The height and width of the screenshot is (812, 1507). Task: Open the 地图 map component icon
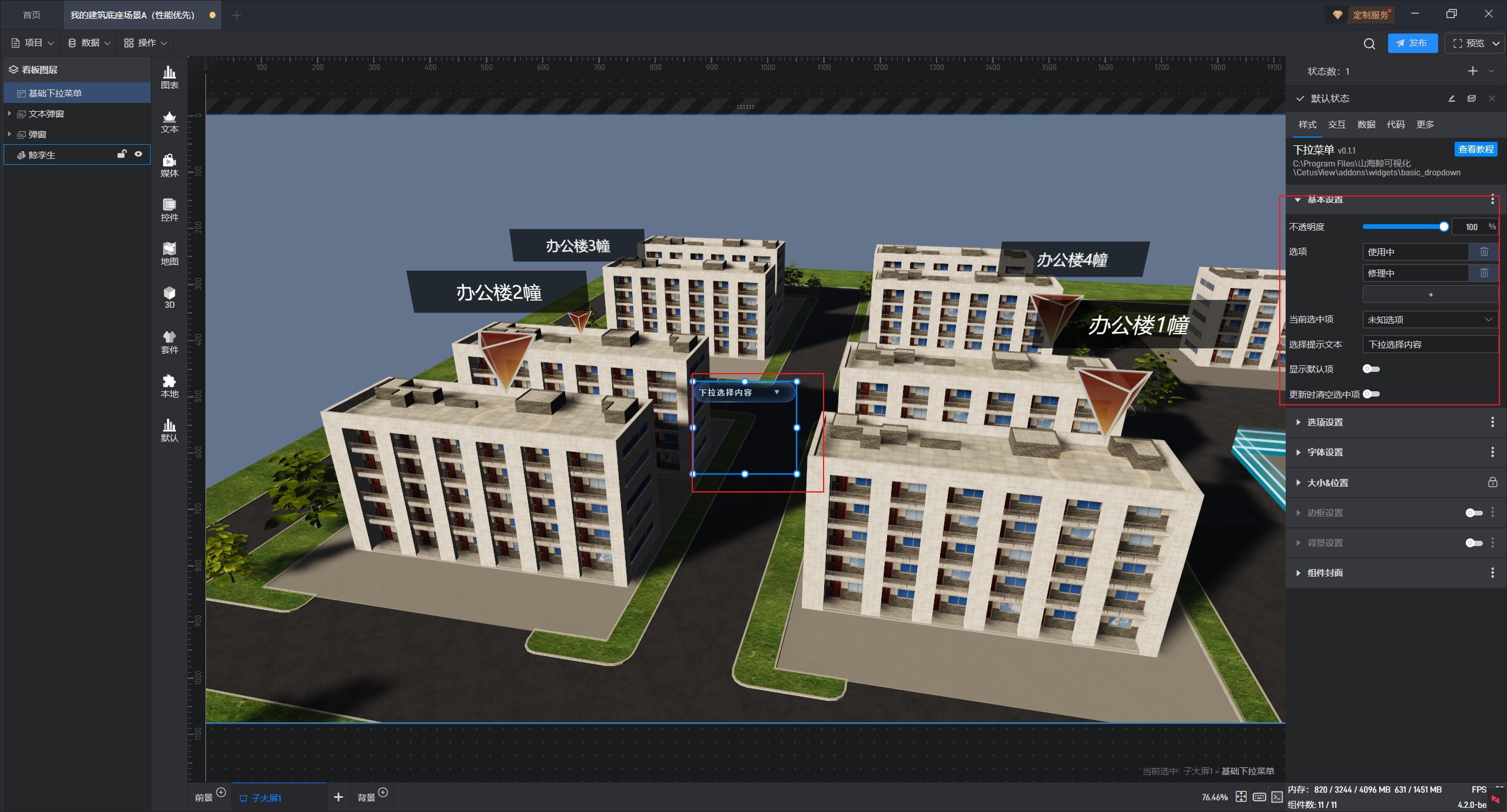(170, 253)
